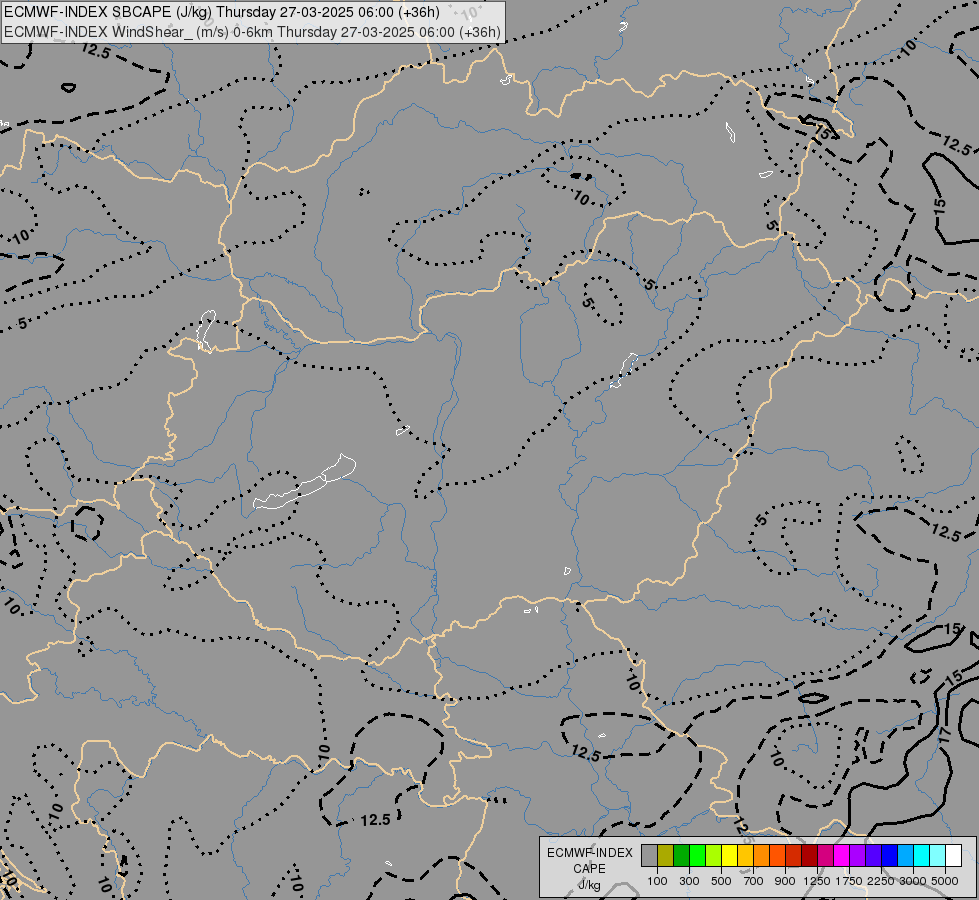
Task: Click the magenta legend swatch
Action: (x=842, y=856)
